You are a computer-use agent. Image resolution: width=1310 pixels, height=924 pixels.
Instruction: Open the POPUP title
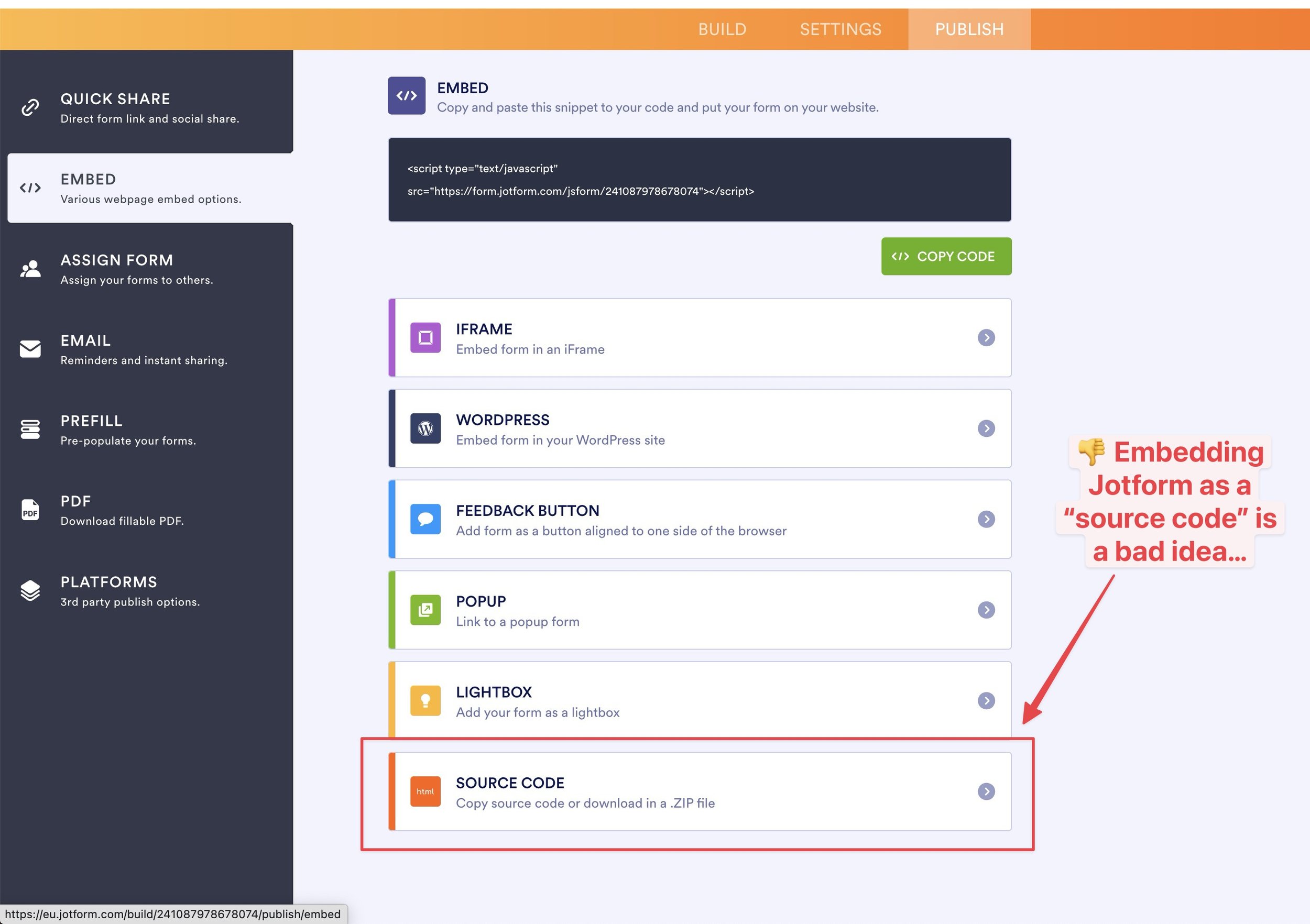click(481, 601)
